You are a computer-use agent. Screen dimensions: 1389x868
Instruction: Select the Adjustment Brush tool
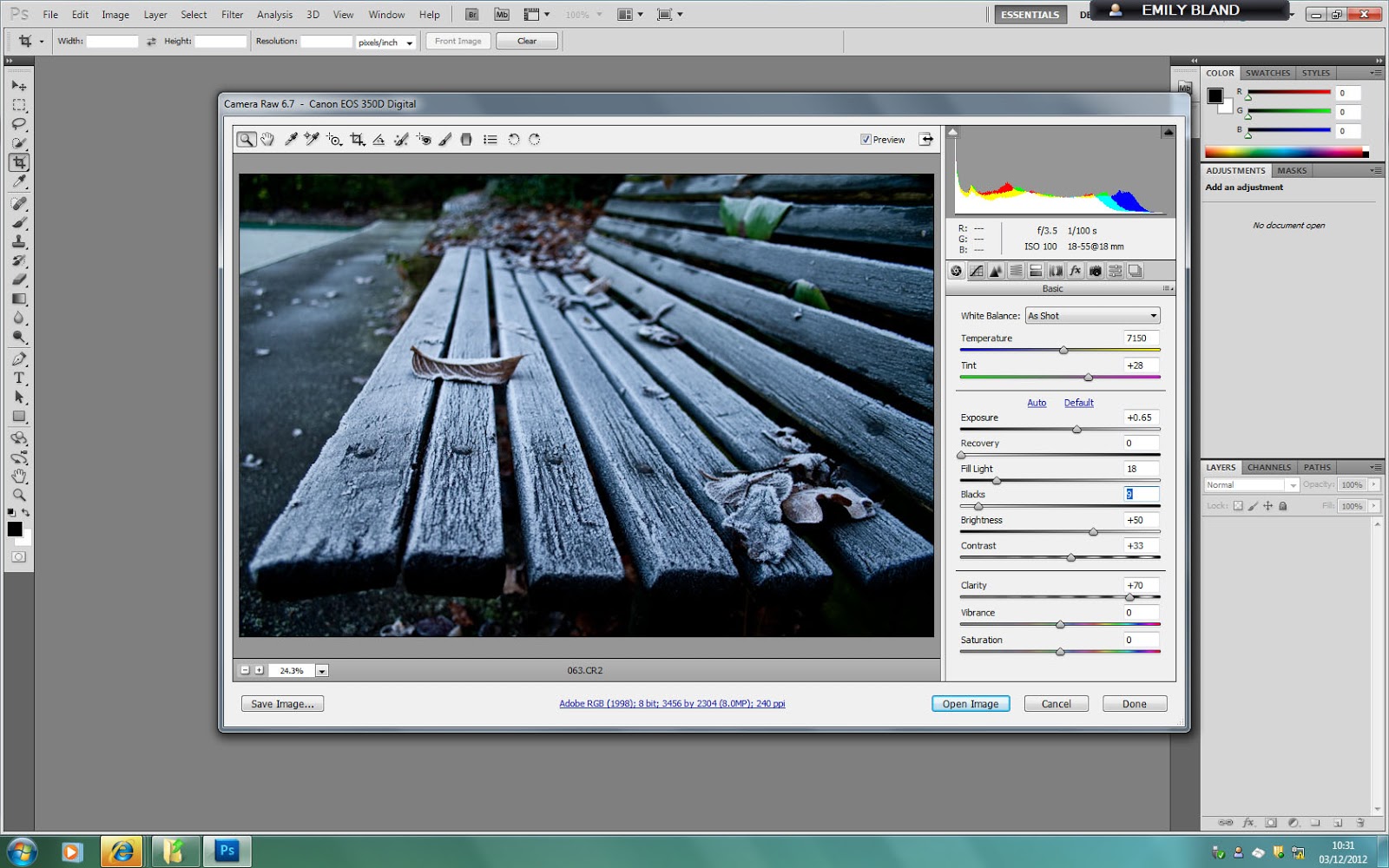[444, 140]
